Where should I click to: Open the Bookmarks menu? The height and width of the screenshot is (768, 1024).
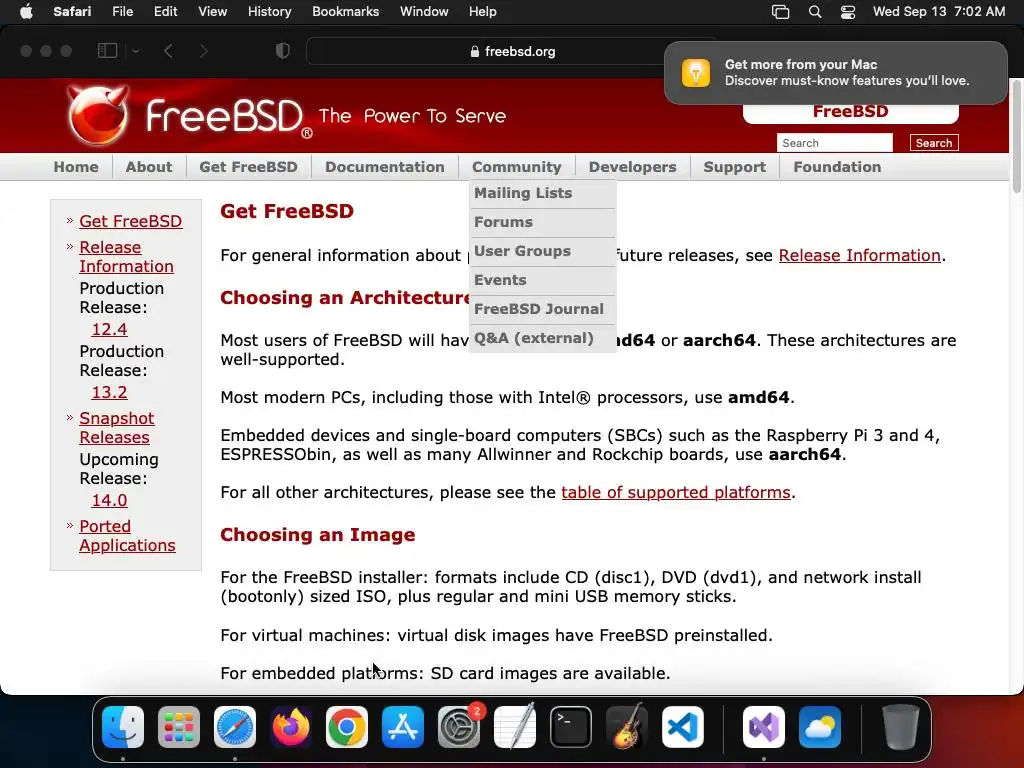pyautogui.click(x=345, y=12)
